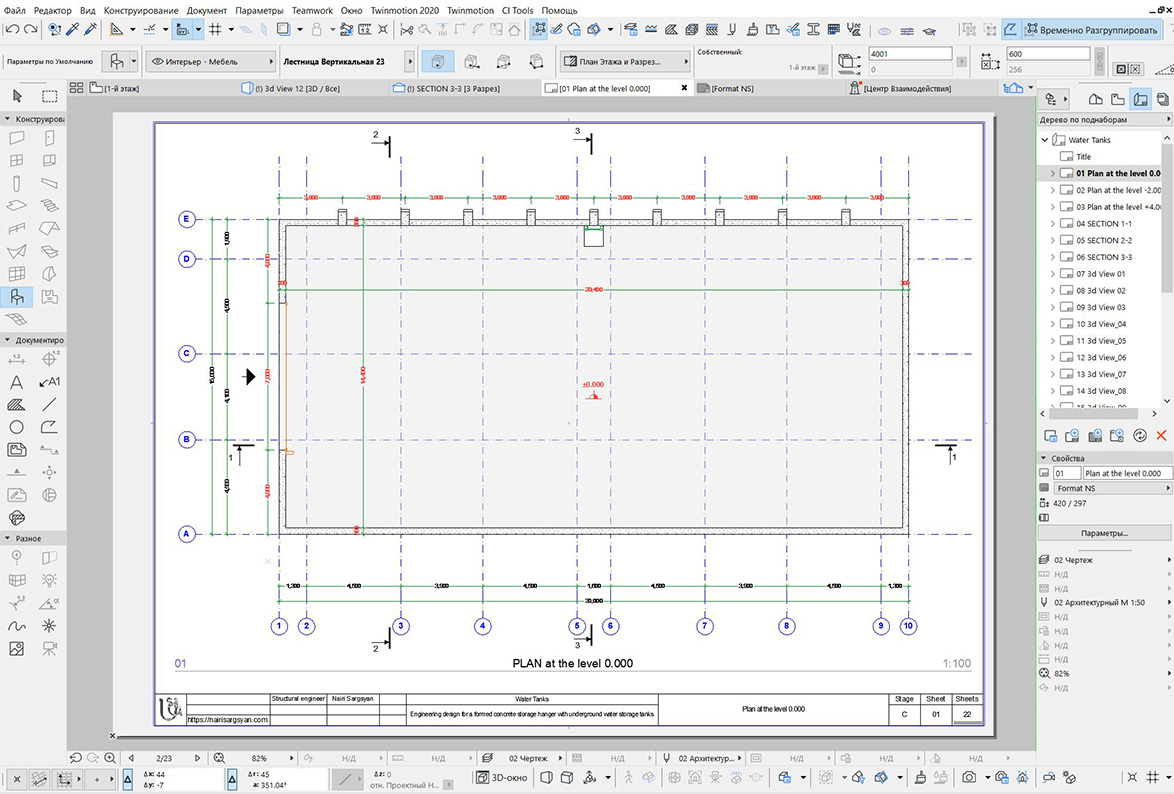1174x794 pixels.
Task: Open the Конструирование menu
Action: click(x=141, y=10)
